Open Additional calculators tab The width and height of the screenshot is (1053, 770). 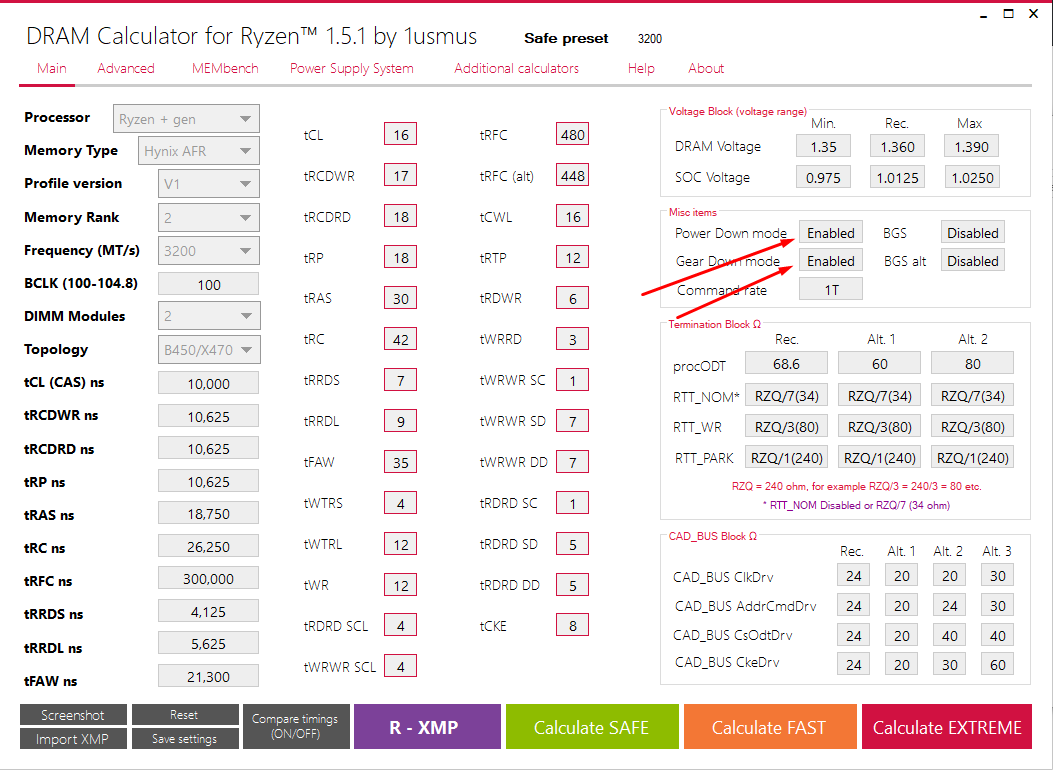[516, 68]
